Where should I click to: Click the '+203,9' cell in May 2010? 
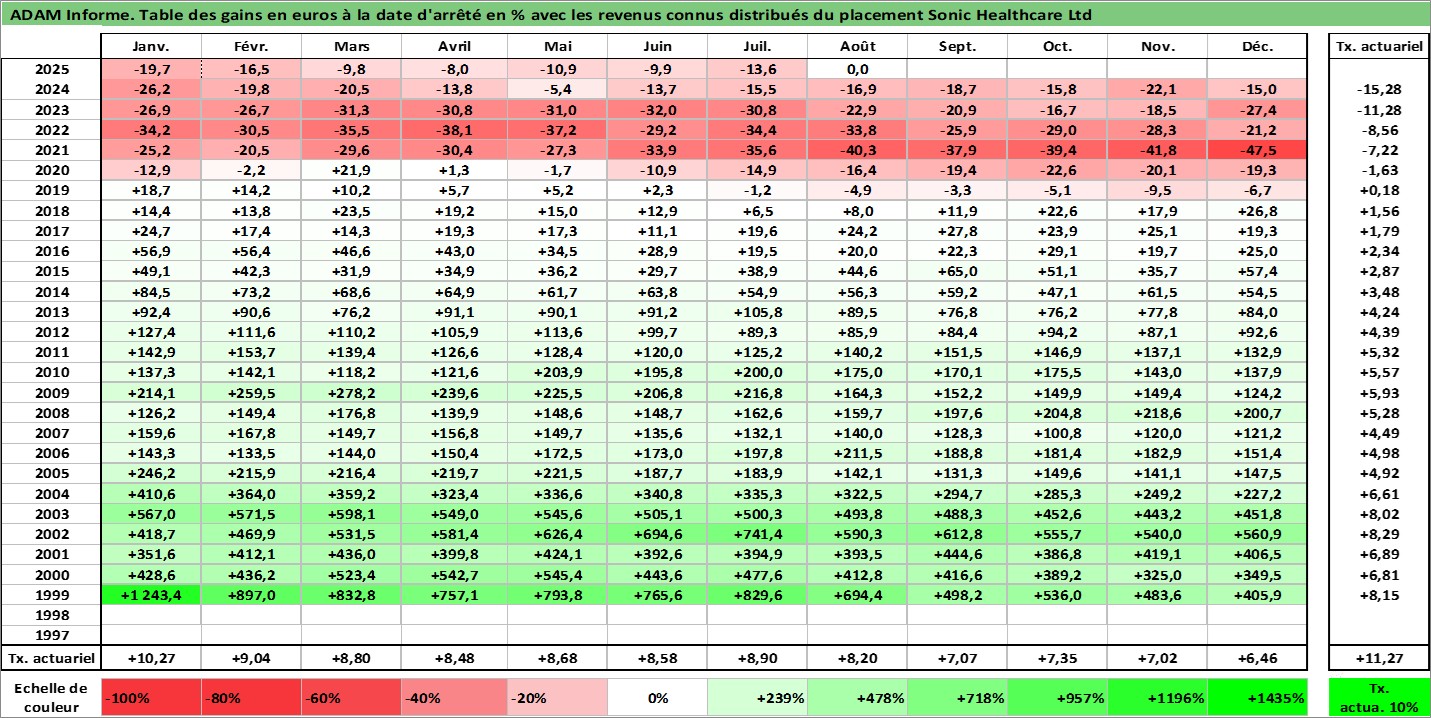557,372
